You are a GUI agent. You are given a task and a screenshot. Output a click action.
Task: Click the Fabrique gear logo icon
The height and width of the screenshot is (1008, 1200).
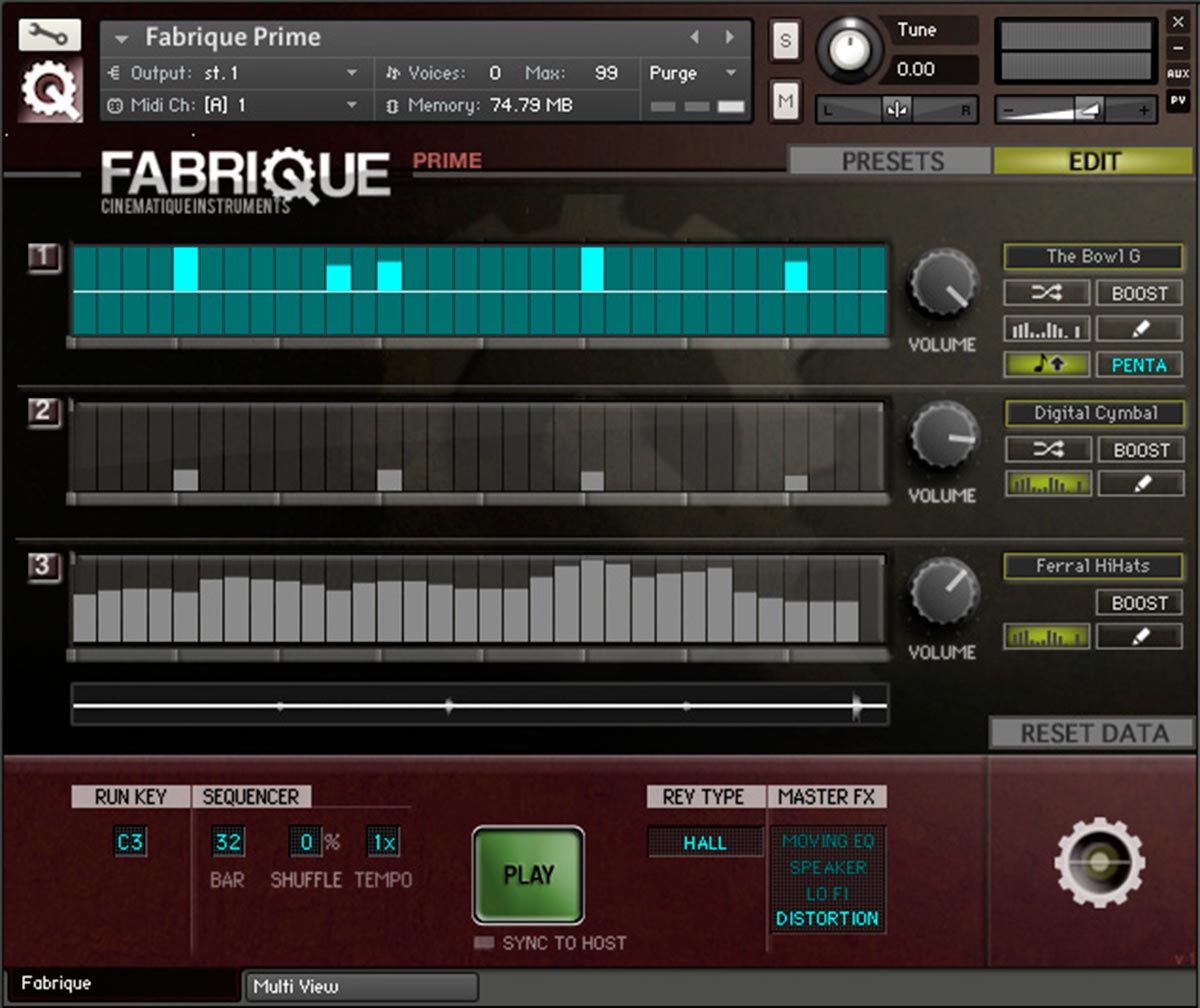point(50,90)
